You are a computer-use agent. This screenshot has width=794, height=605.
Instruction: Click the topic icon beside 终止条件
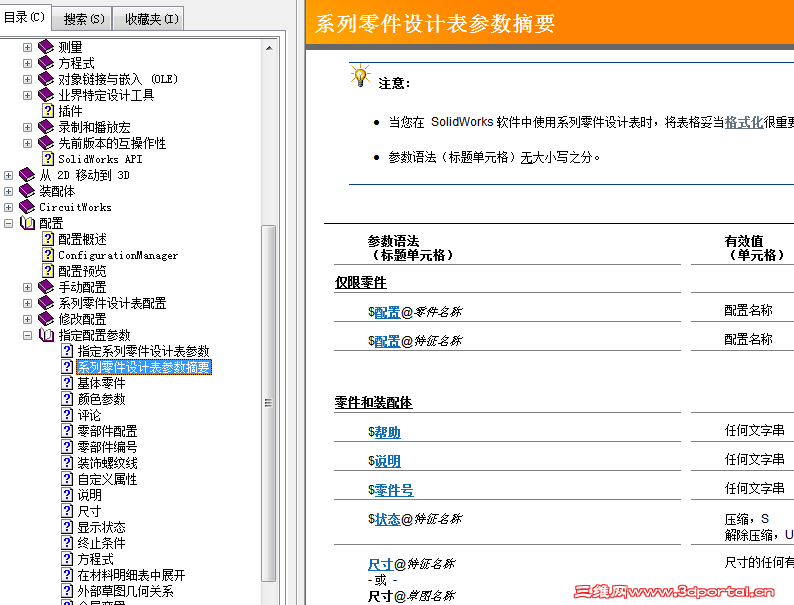(x=67, y=543)
